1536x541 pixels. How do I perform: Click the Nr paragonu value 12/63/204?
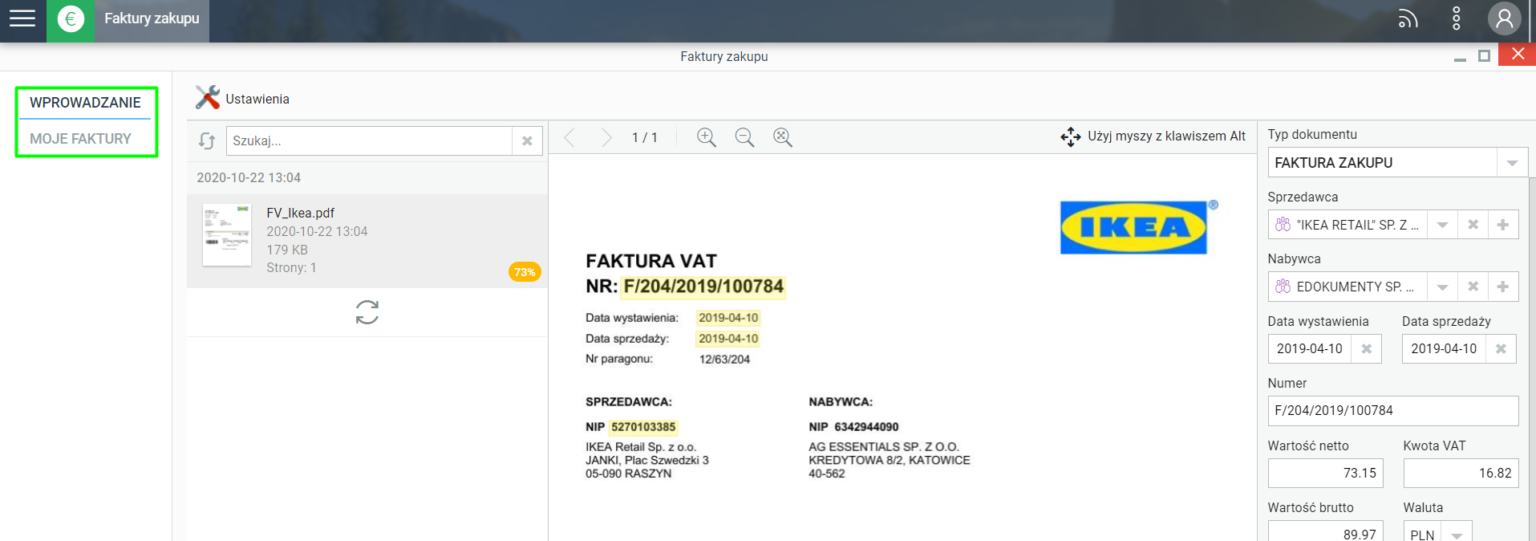(x=725, y=359)
